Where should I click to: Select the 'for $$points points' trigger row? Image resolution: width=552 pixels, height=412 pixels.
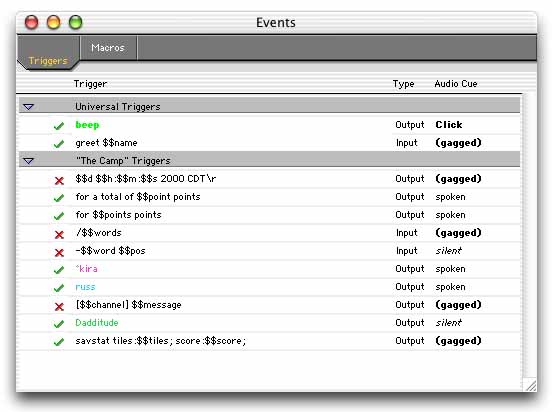(270, 215)
